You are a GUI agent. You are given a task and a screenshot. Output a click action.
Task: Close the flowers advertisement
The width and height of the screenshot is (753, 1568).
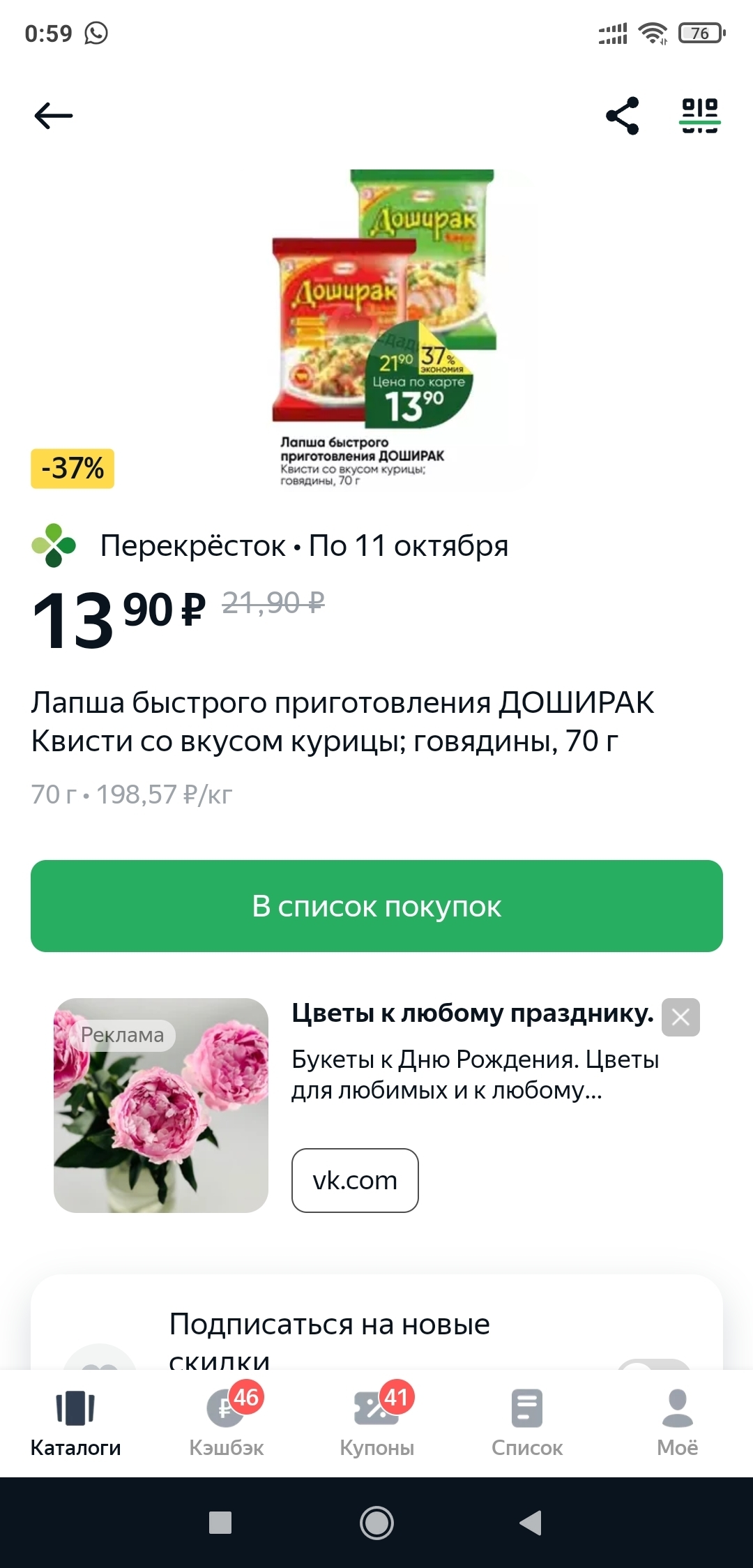680,1017
